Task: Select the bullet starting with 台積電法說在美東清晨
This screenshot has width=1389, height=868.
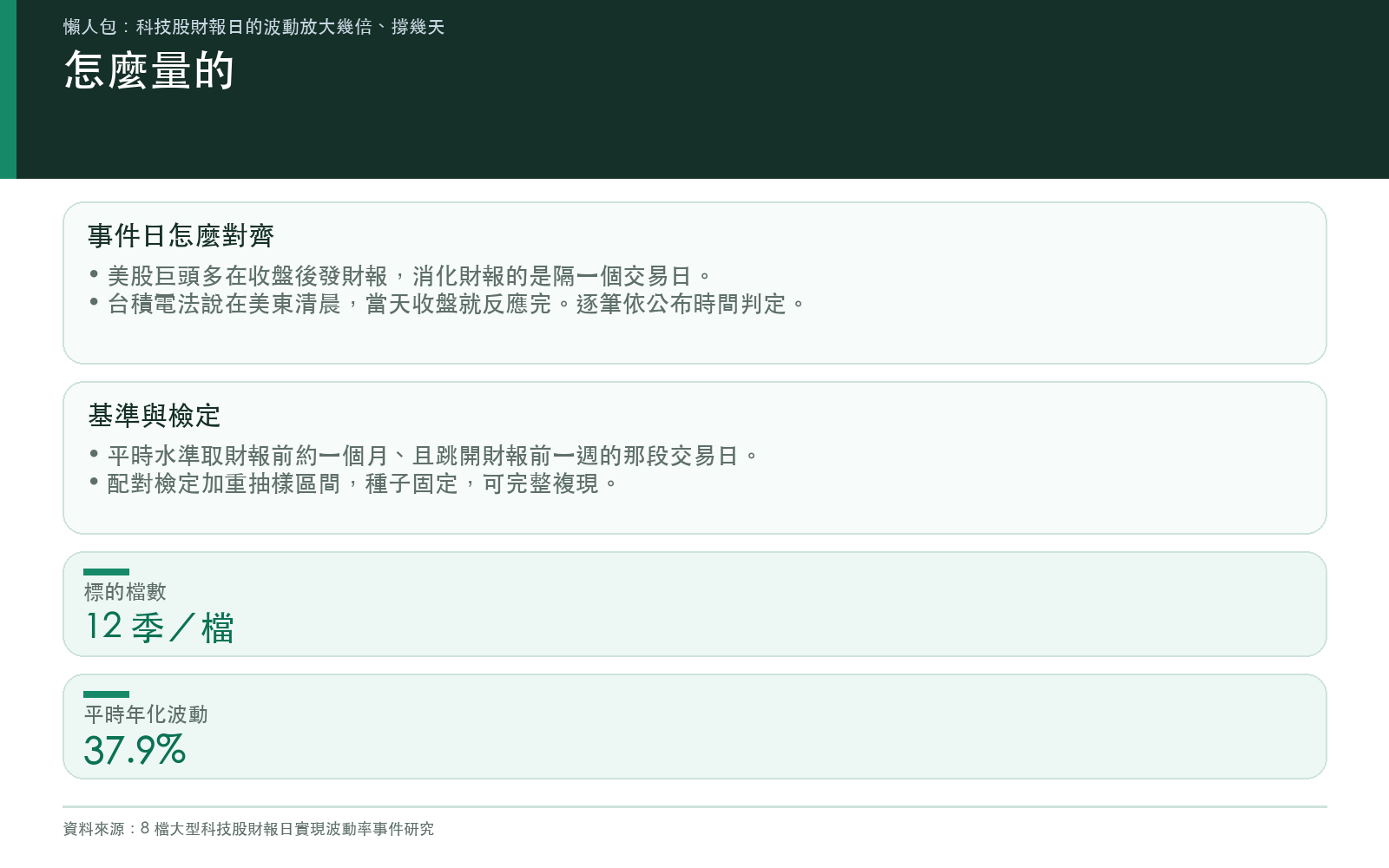Action: 448,304
